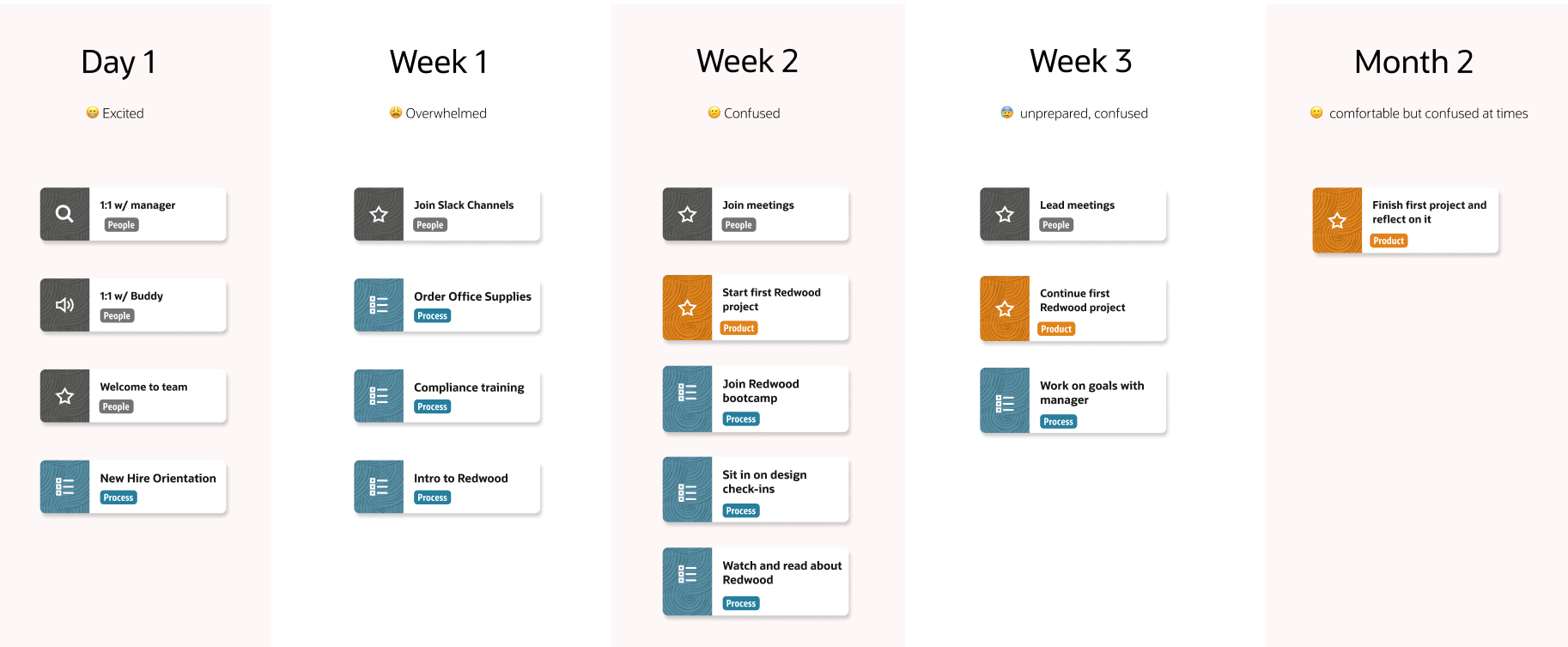Screen dimensions: 1568x647
Task: Click the orange star icon on Start first Redwood project
Action: coord(687,308)
